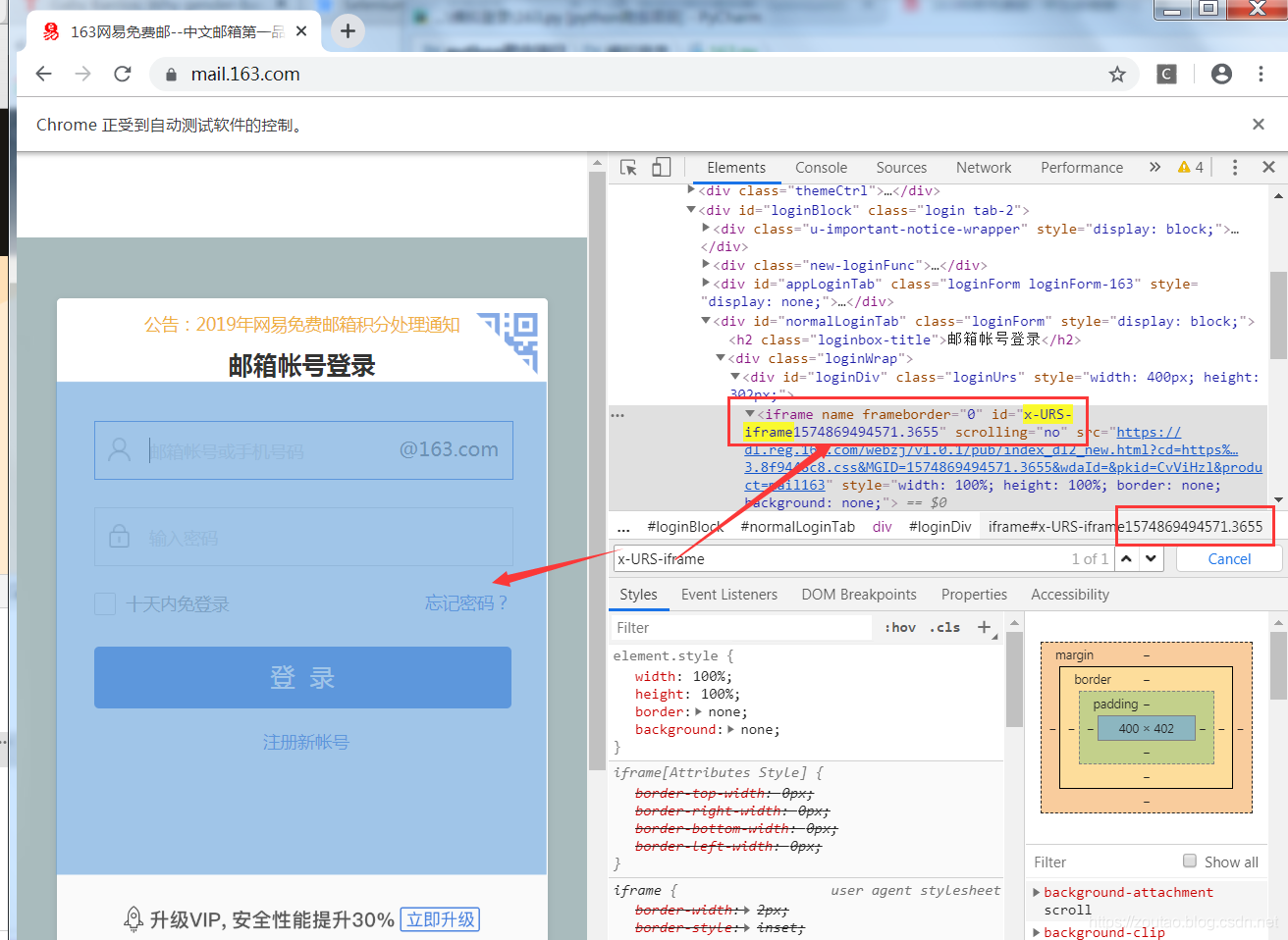The width and height of the screenshot is (1288, 940).
Task: Click the Styles Filter input
Action: pyautogui.click(x=742, y=628)
